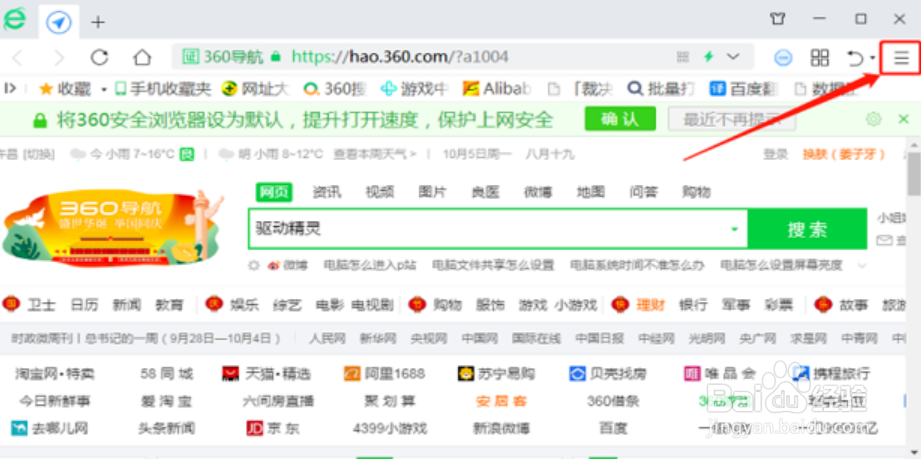Click the green lightning speed-mode icon

(x=709, y=56)
